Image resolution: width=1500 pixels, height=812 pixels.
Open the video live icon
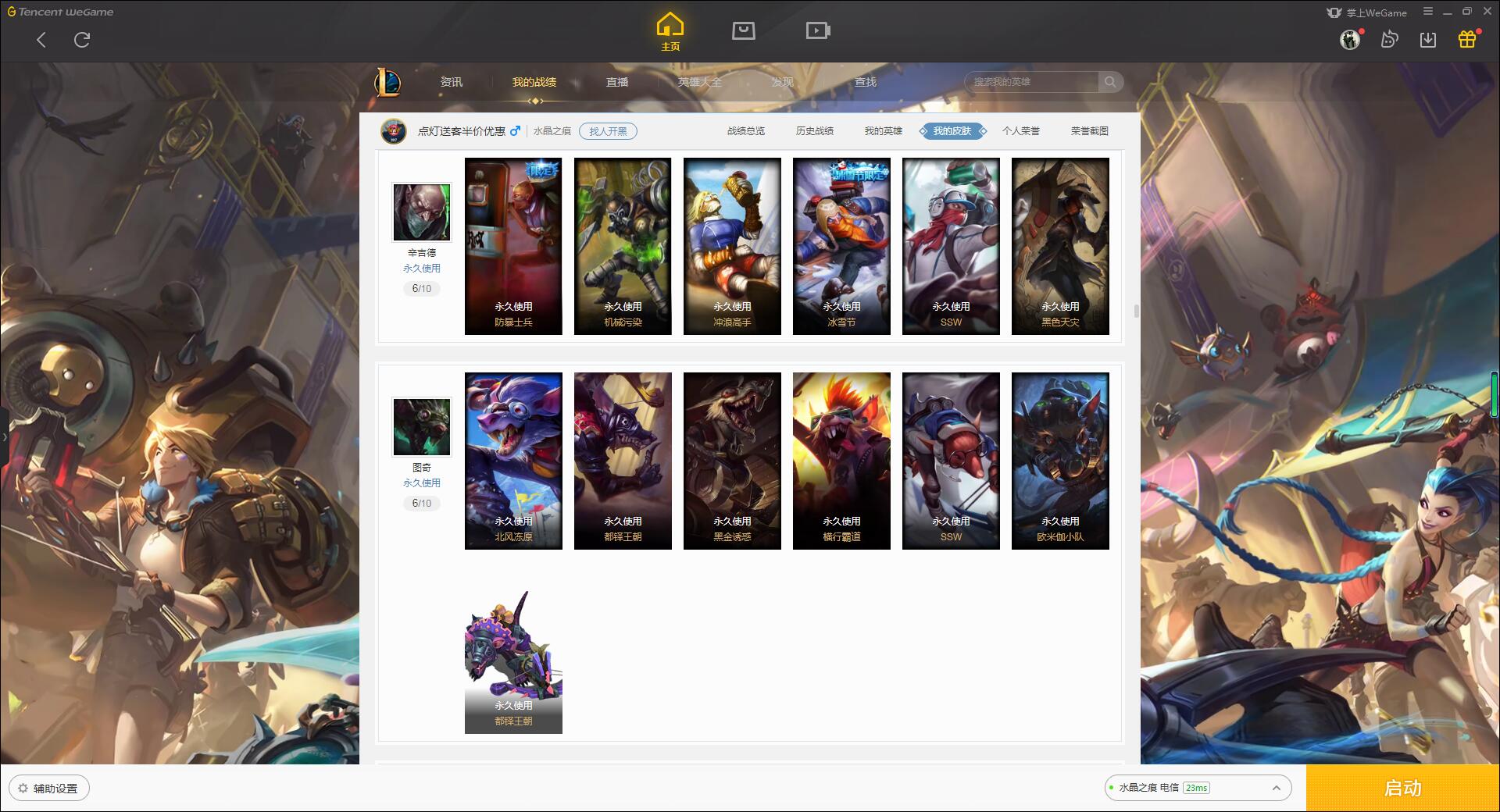818,30
